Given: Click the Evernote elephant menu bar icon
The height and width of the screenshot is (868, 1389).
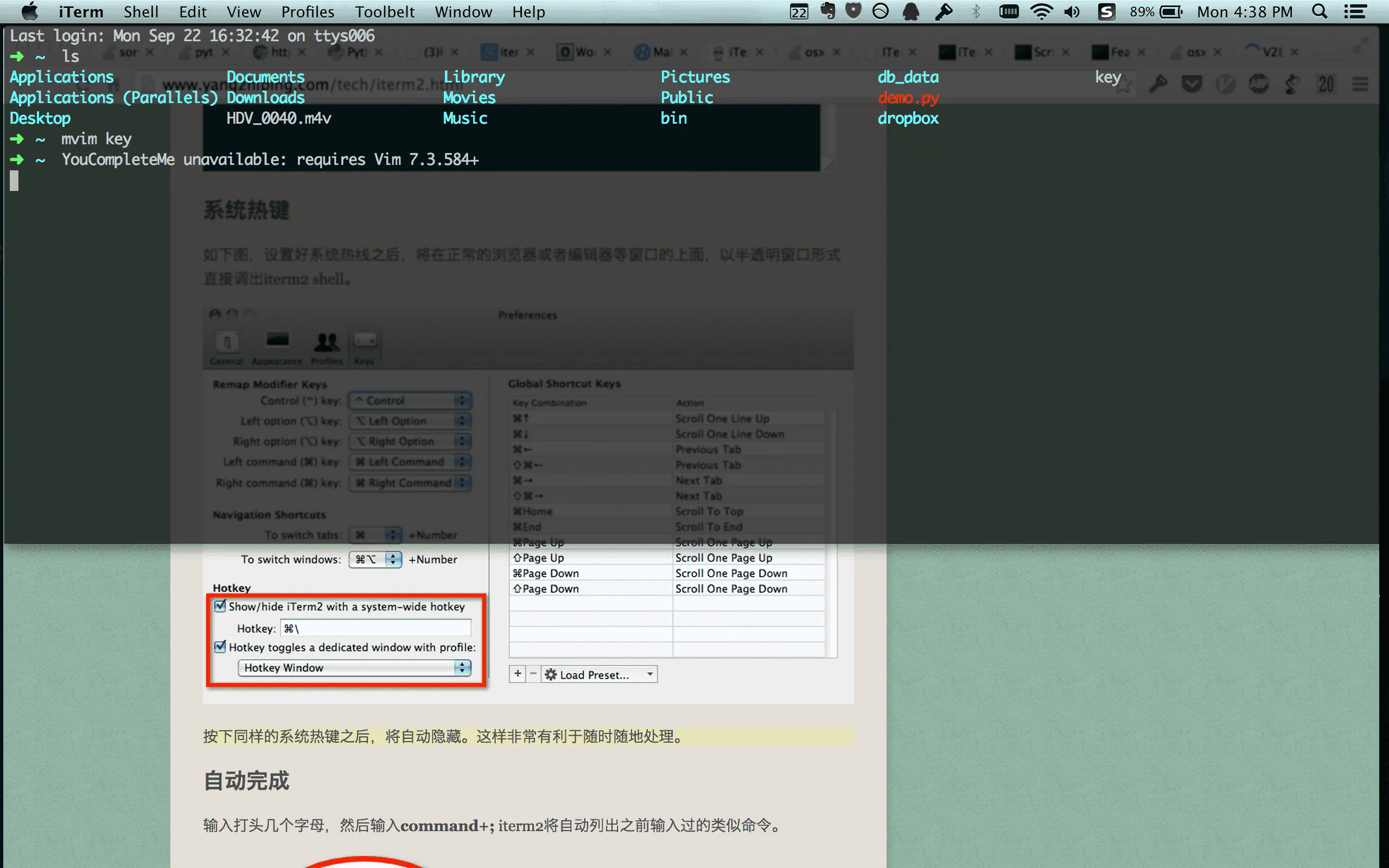Looking at the screenshot, I should point(827,11).
